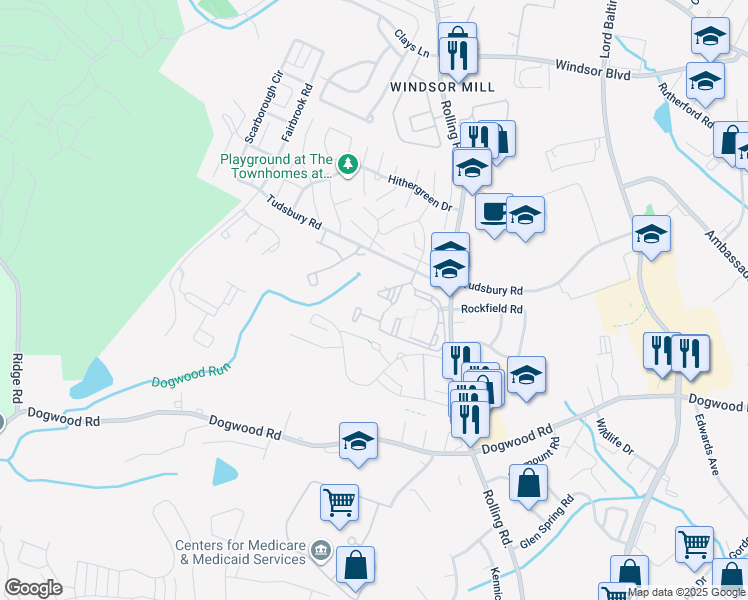Select the shopping bag marker near Glen Spring Rd
This screenshot has width=748, height=600.
528,485
